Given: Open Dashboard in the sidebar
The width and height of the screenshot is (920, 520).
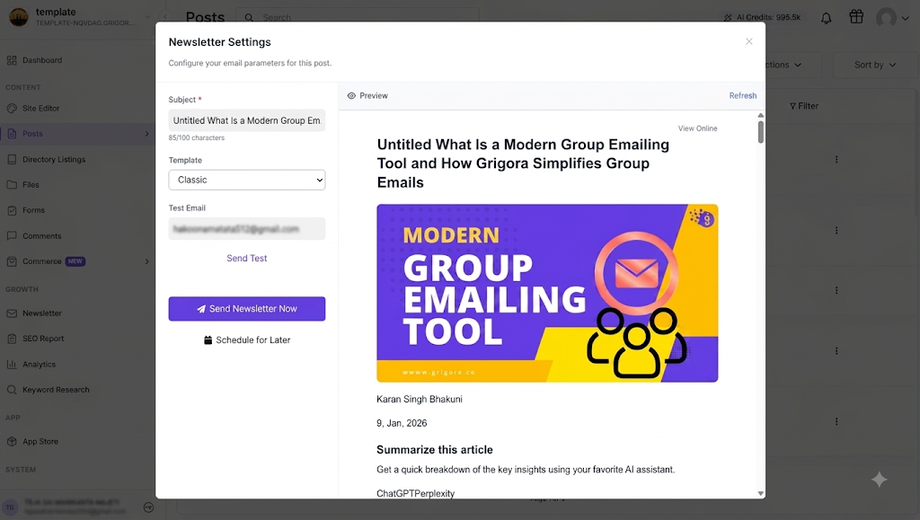Looking at the screenshot, I should tap(42, 60).
